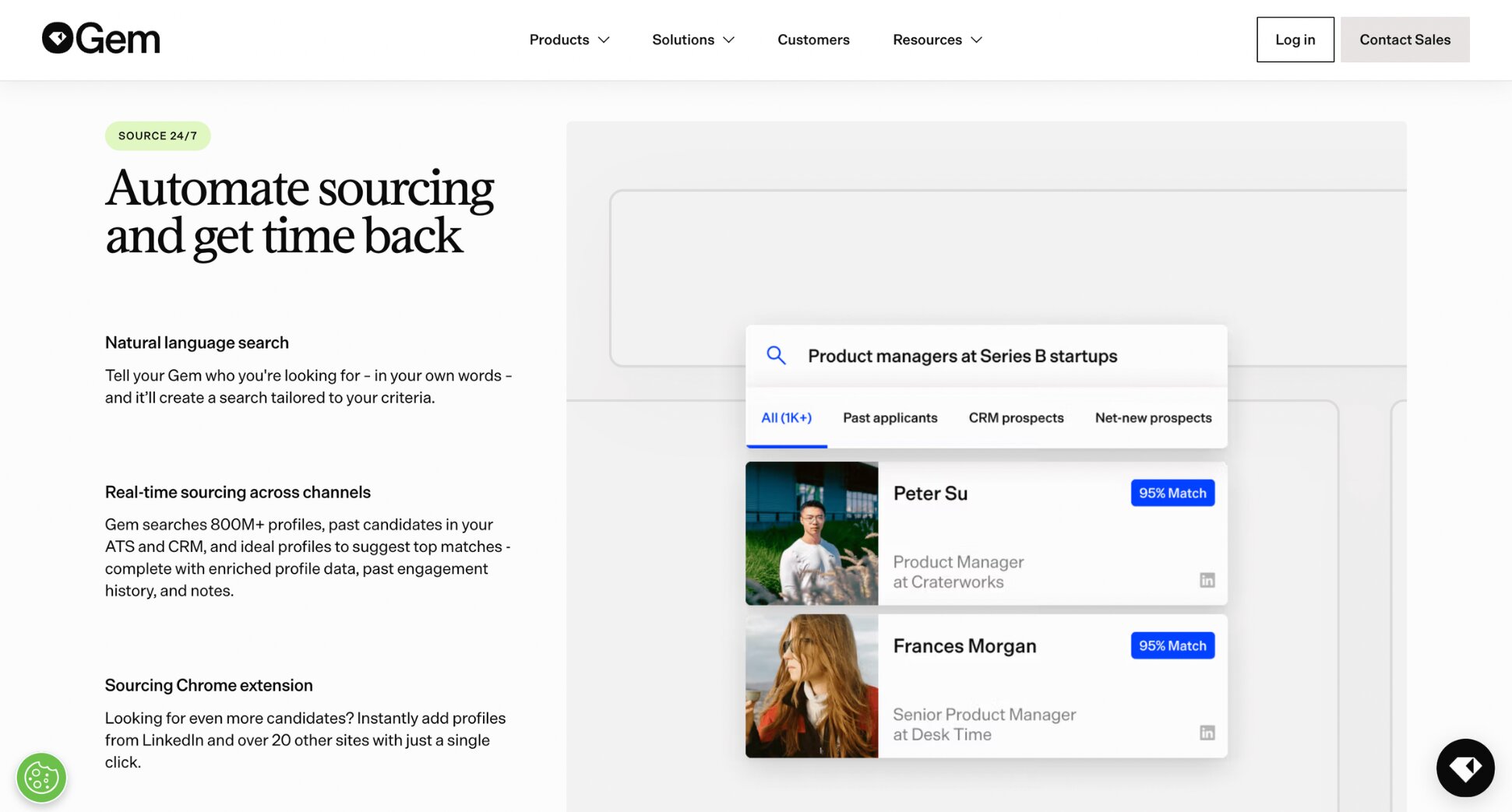Expand the Resources dropdown menu
This screenshot has height=812, width=1512.
[938, 40]
